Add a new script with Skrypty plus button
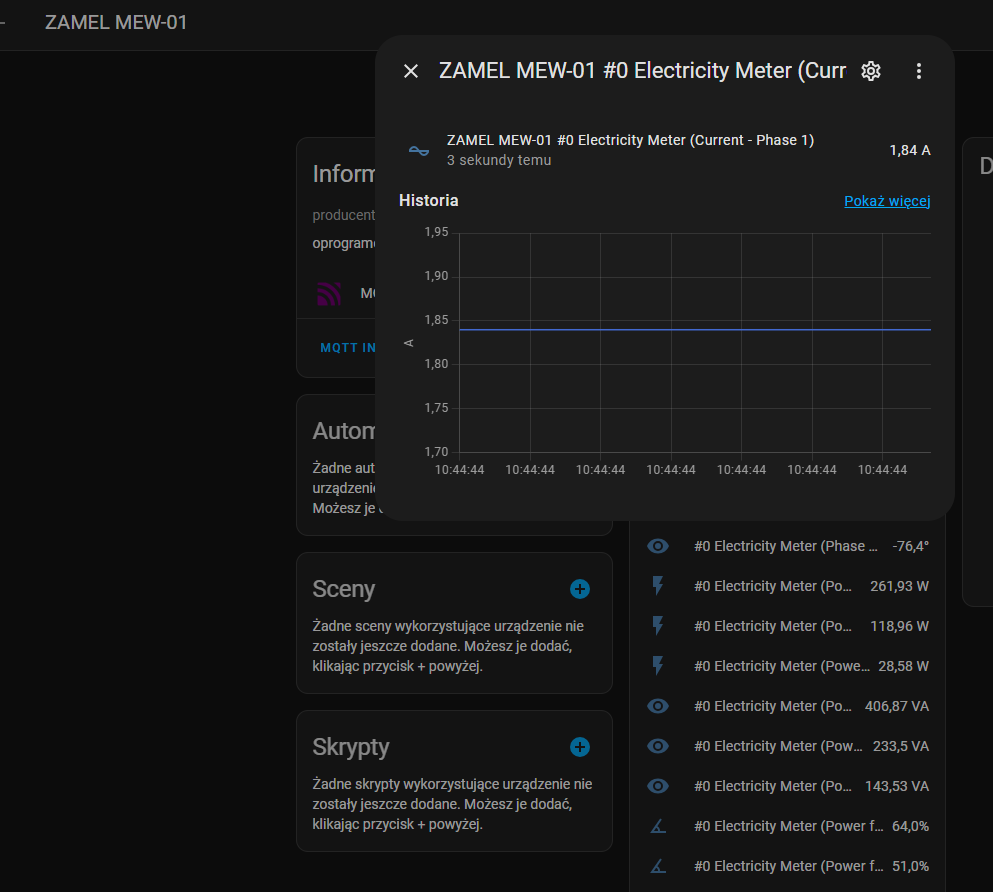The image size is (993, 892). click(579, 747)
